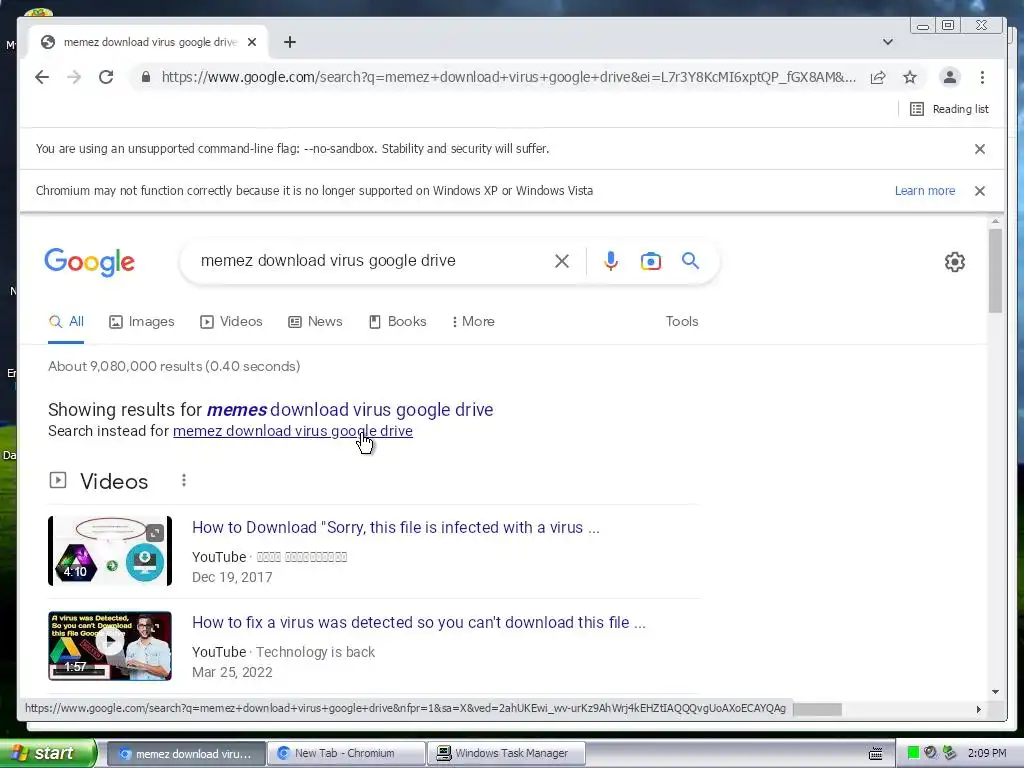Expand the More search categories
The width and height of the screenshot is (1024, 768).
[x=473, y=321]
